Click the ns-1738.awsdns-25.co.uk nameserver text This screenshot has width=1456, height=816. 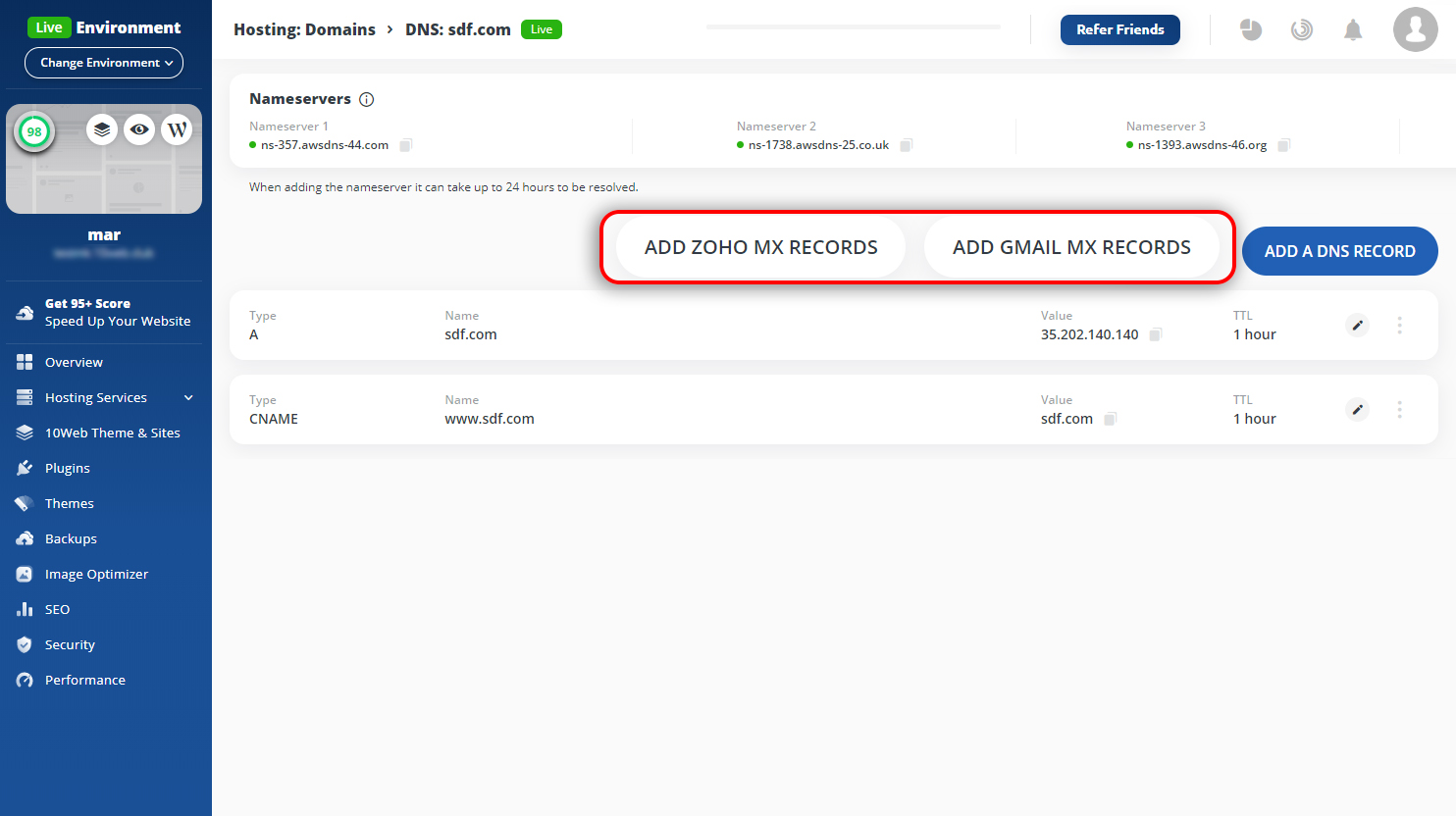[x=818, y=145]
